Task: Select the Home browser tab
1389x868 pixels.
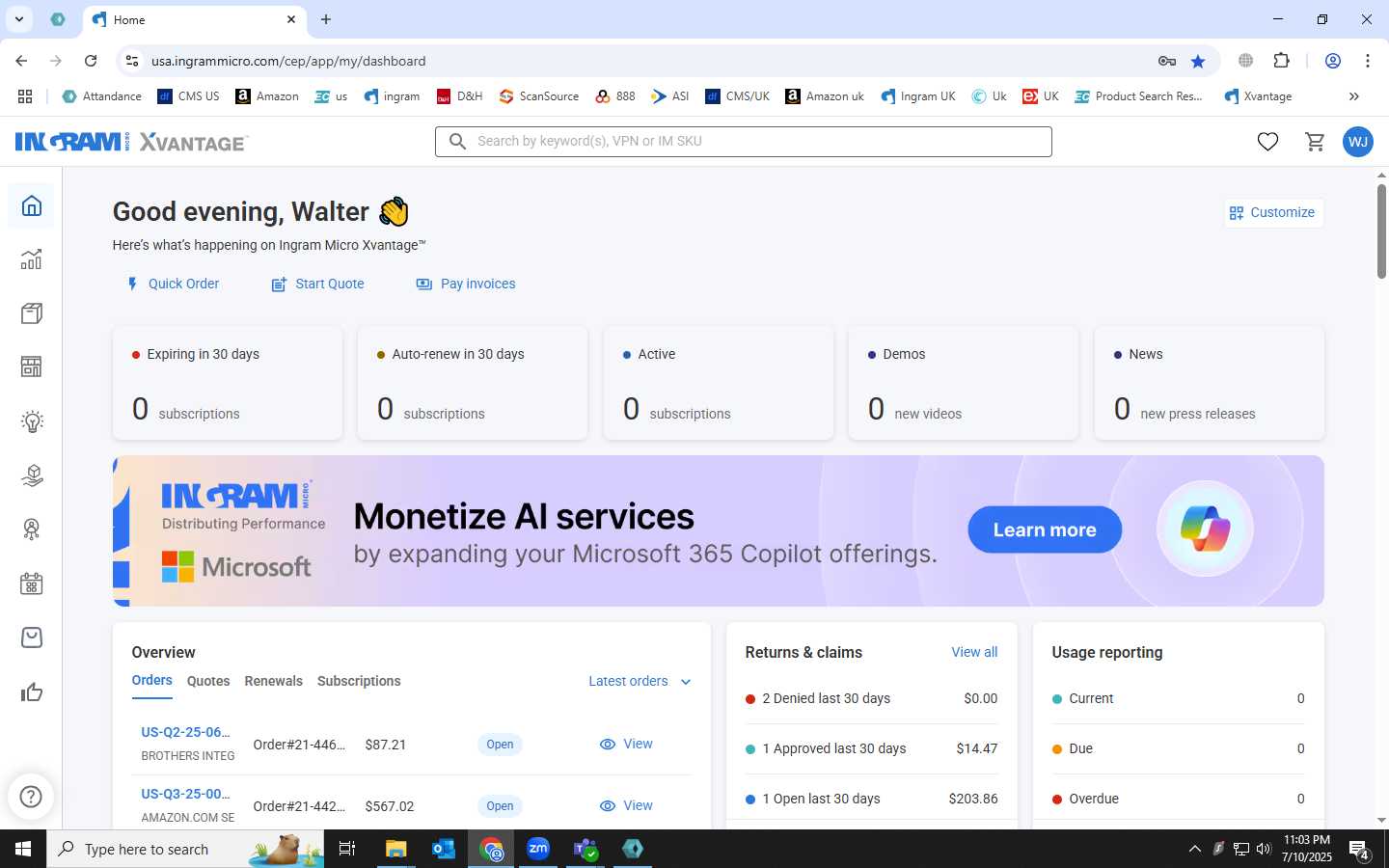Action: coord(195,19)
